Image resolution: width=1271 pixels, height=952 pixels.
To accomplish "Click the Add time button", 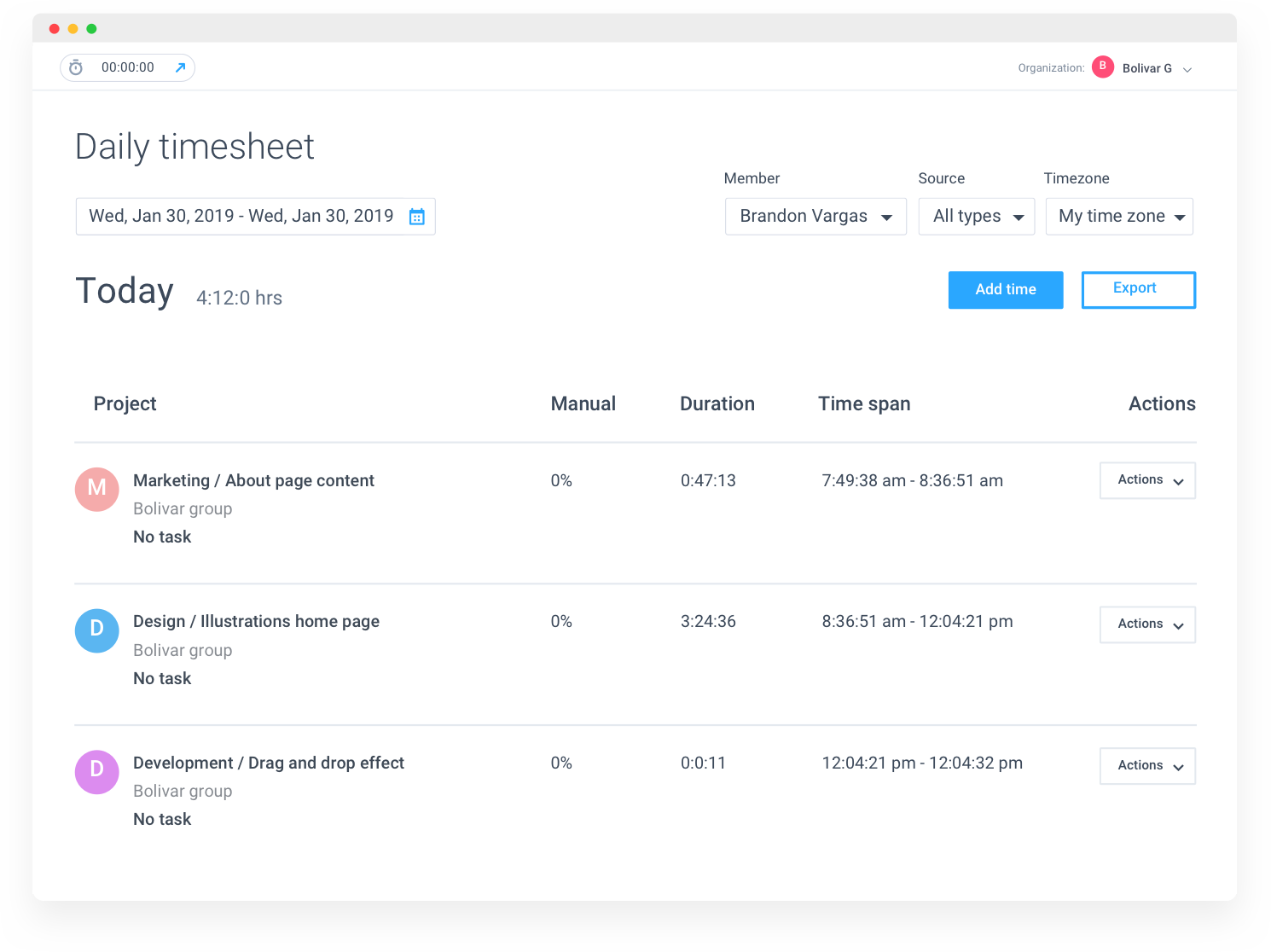I will pyautogui.click(x=1006, y=290).
